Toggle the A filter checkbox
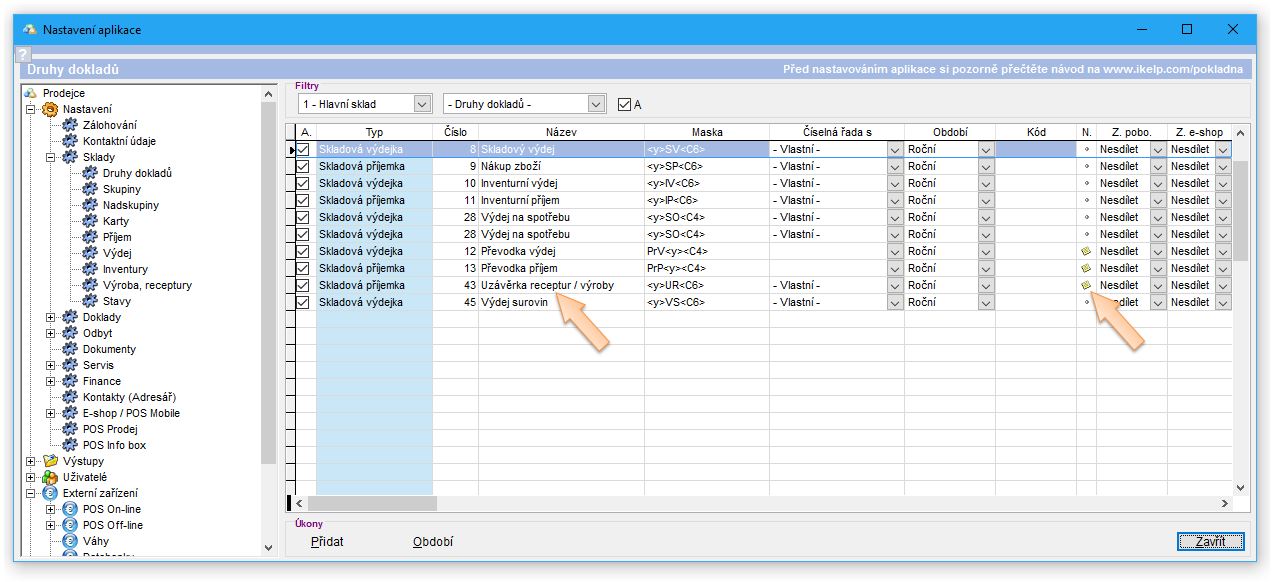Screen dimensions: 1277x582 [625, 104]
